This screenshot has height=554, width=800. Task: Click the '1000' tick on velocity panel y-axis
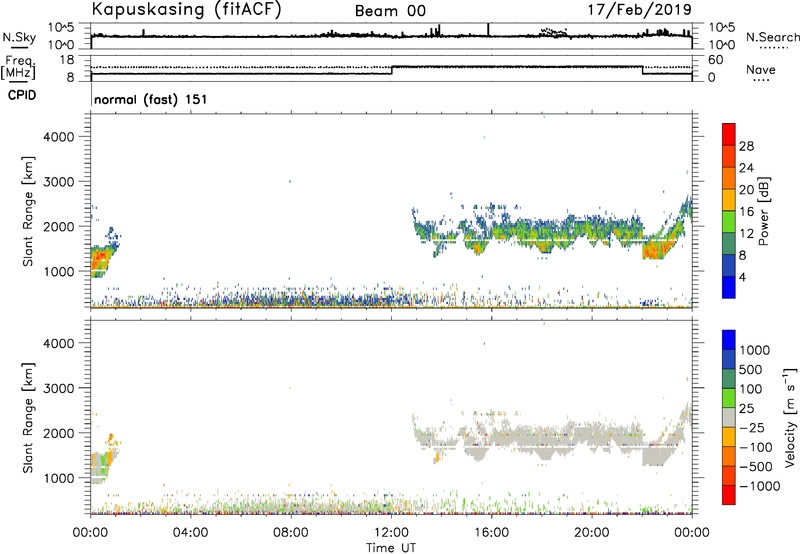pyautogui.click(x=58, y=478)
